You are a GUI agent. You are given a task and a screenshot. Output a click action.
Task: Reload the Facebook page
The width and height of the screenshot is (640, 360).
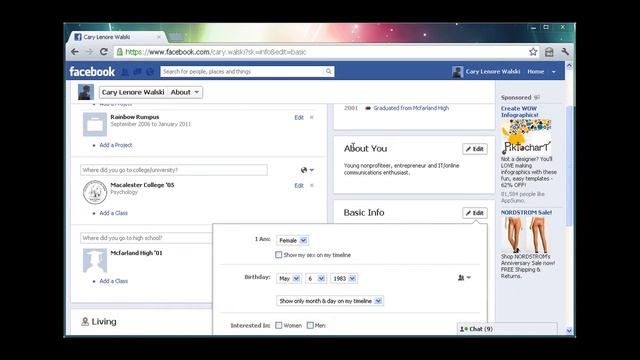tap(104, 52)
